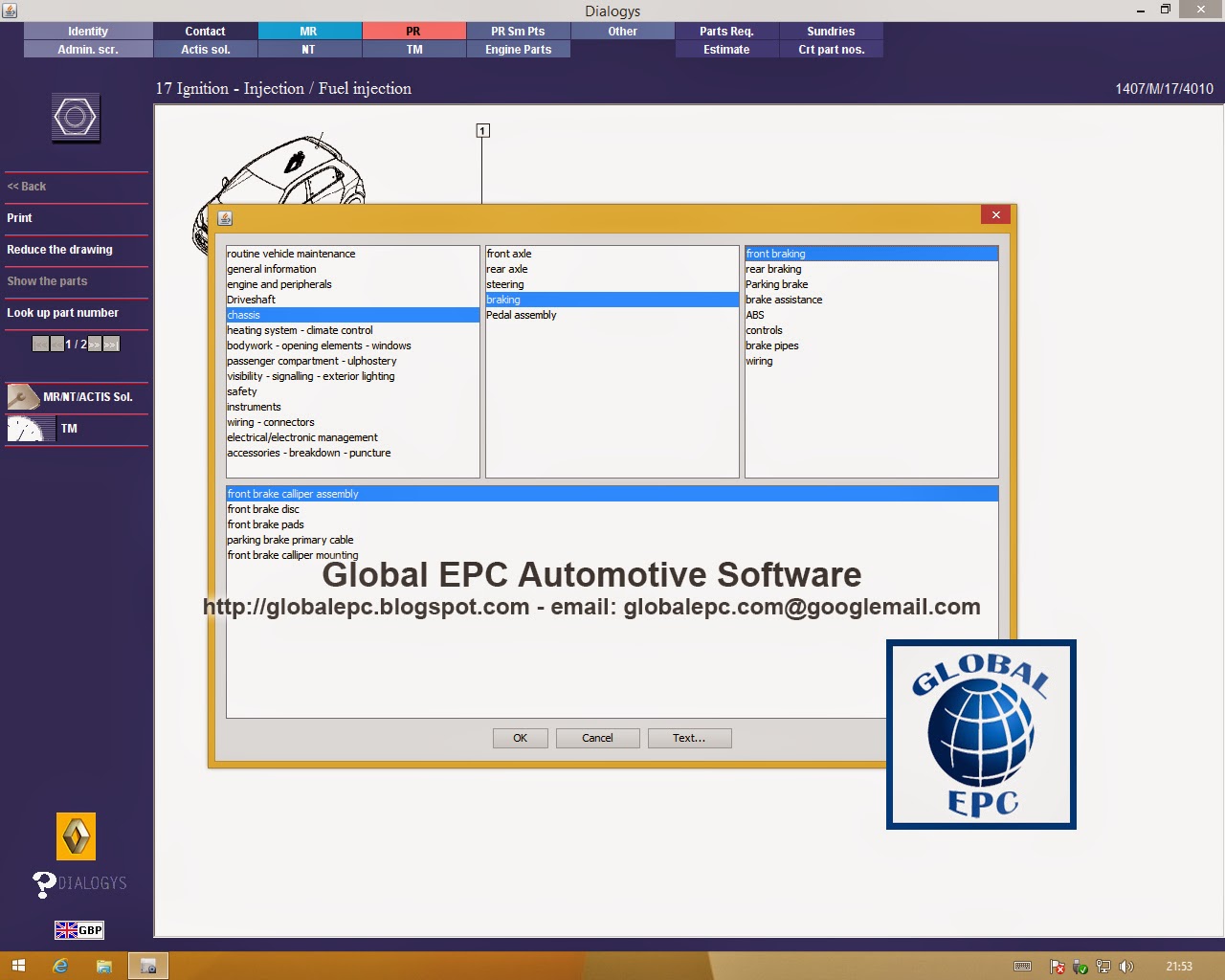
Task: Go to first page with |<< button
Action: click(x=40, y=344)
